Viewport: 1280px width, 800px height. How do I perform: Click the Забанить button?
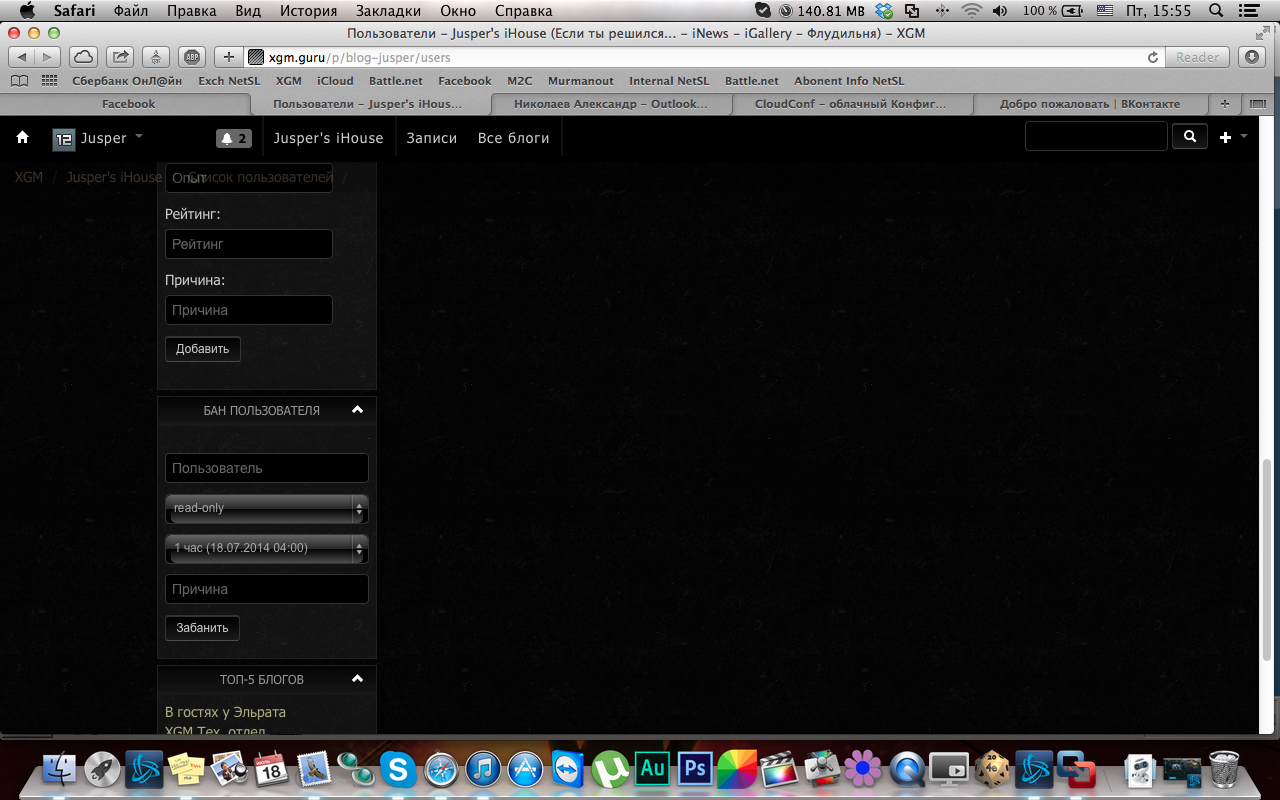tap(202, 628)
